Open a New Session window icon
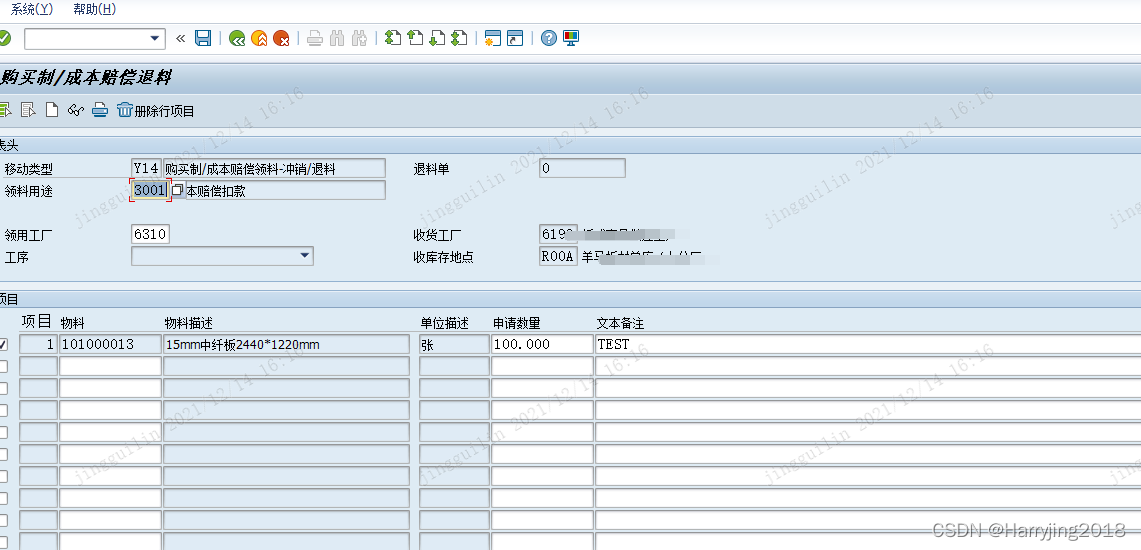Screen dimensions: 1141x550 click(x=493, y=39)
